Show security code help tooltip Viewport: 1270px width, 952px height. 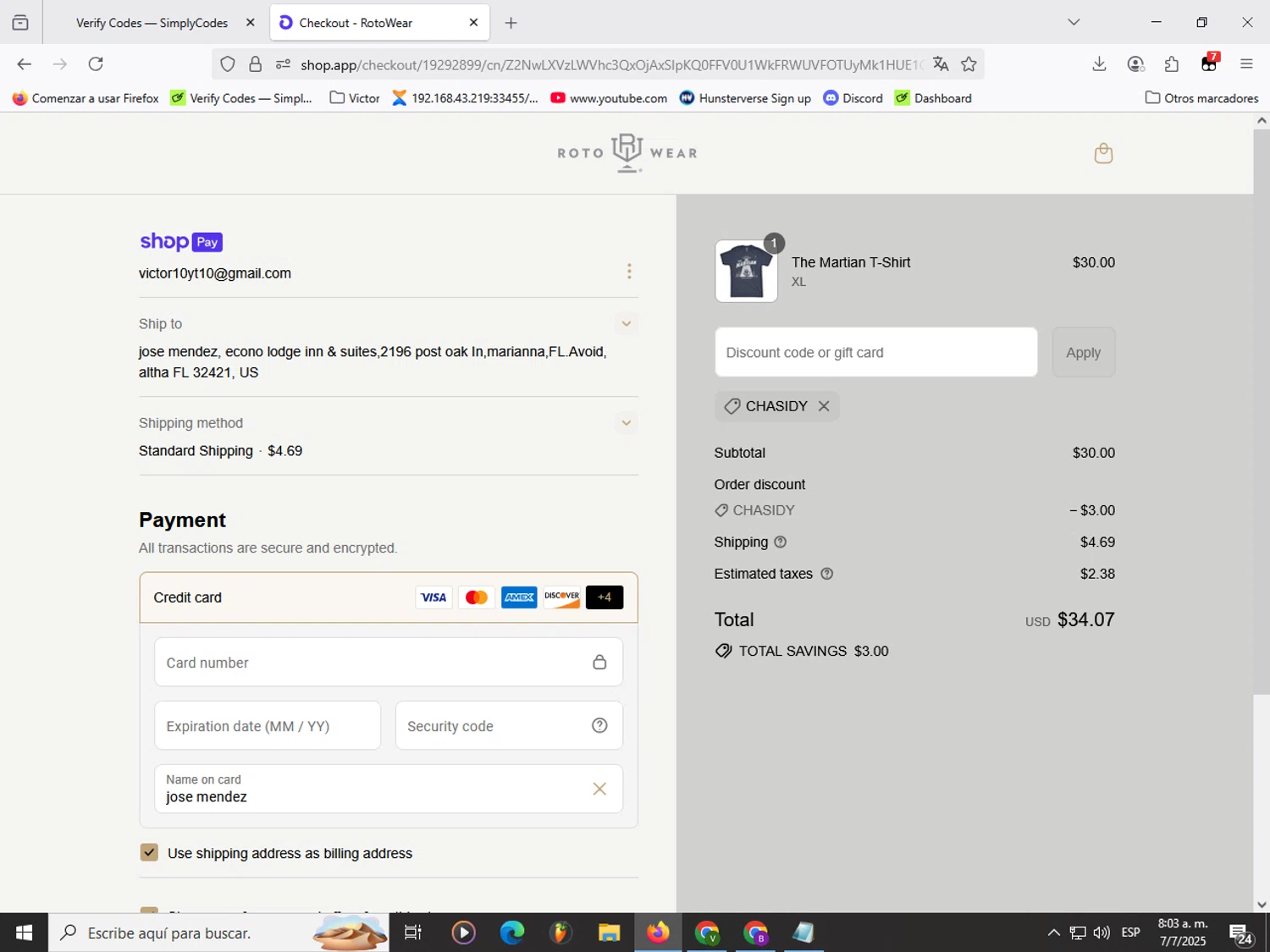(x=599, y=725)
